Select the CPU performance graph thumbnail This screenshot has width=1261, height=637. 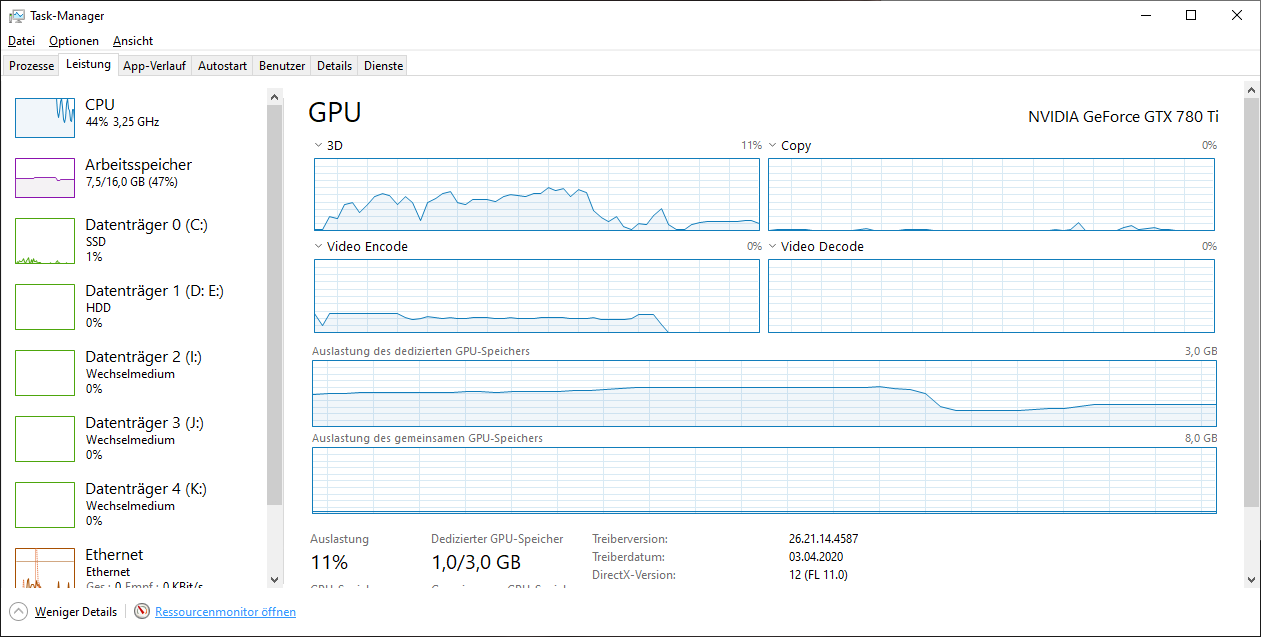pos(45,118)
